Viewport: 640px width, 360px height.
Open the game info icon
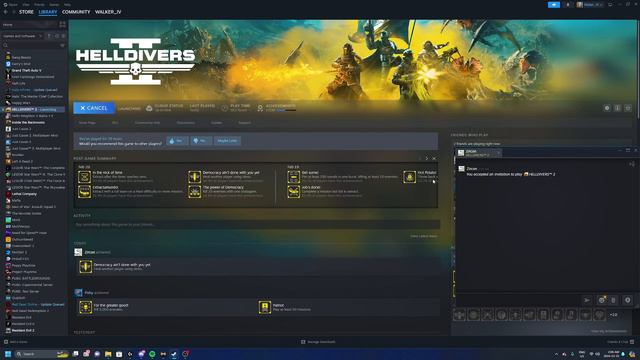618,108
